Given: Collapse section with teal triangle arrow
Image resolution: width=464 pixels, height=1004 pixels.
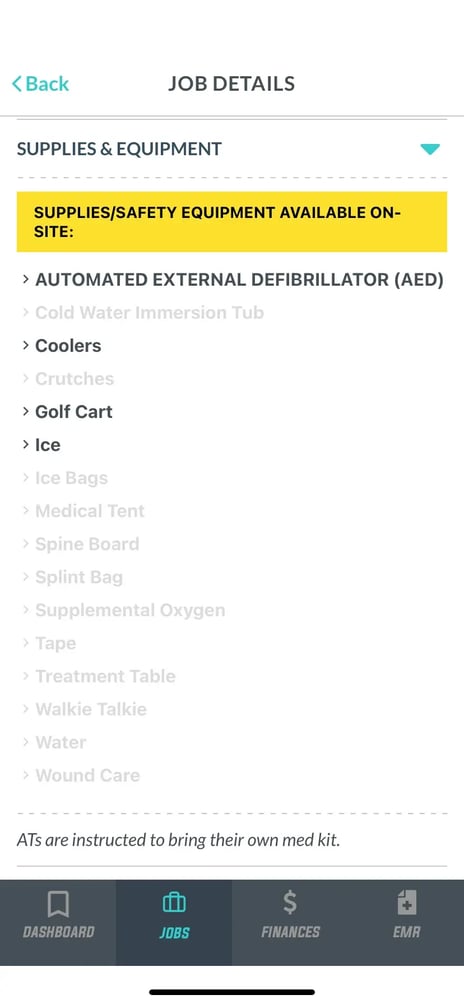Looking at the screenshot, I should pos(430,149).
